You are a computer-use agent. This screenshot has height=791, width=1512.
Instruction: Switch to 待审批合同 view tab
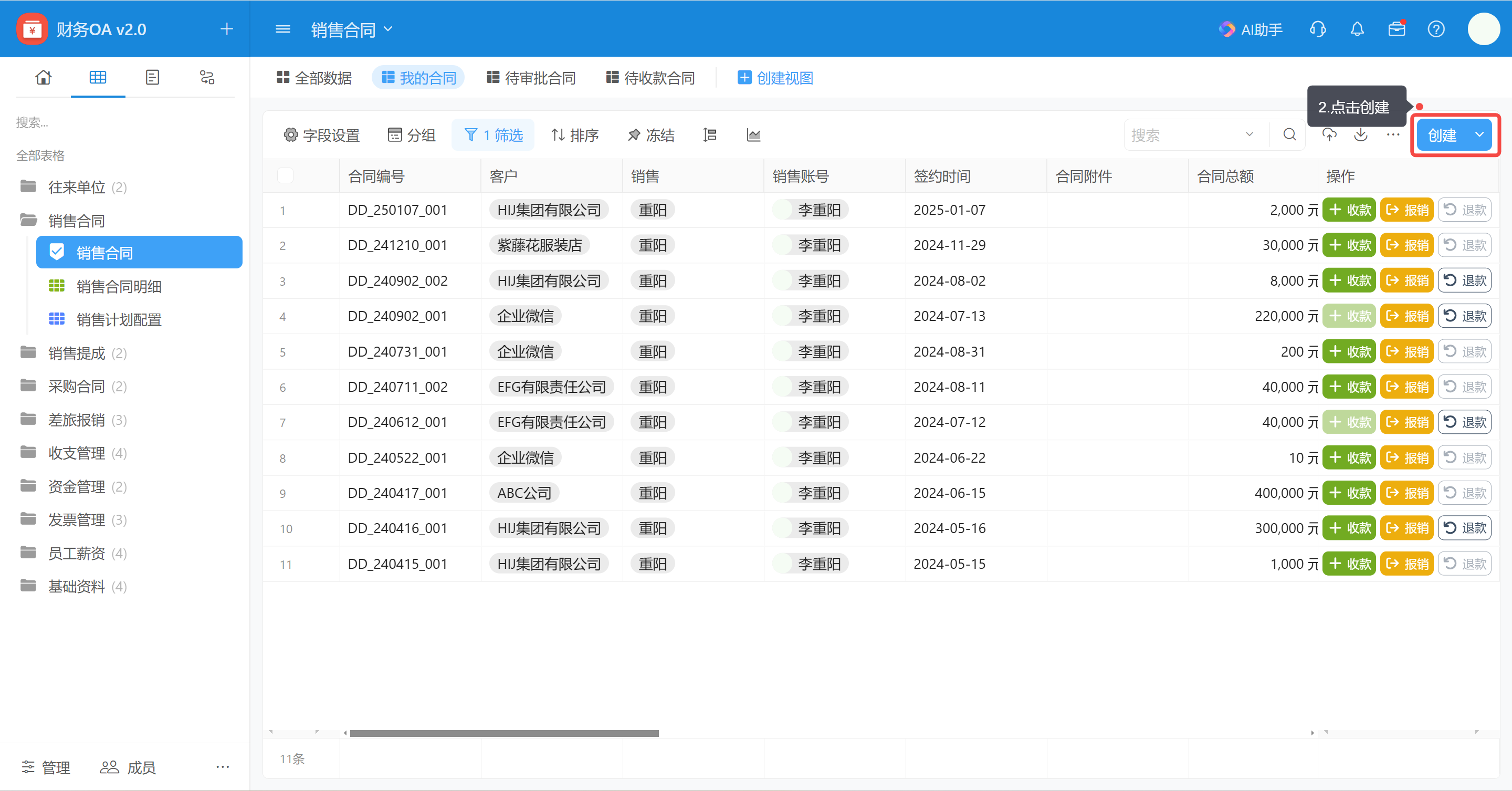(531, 78)
